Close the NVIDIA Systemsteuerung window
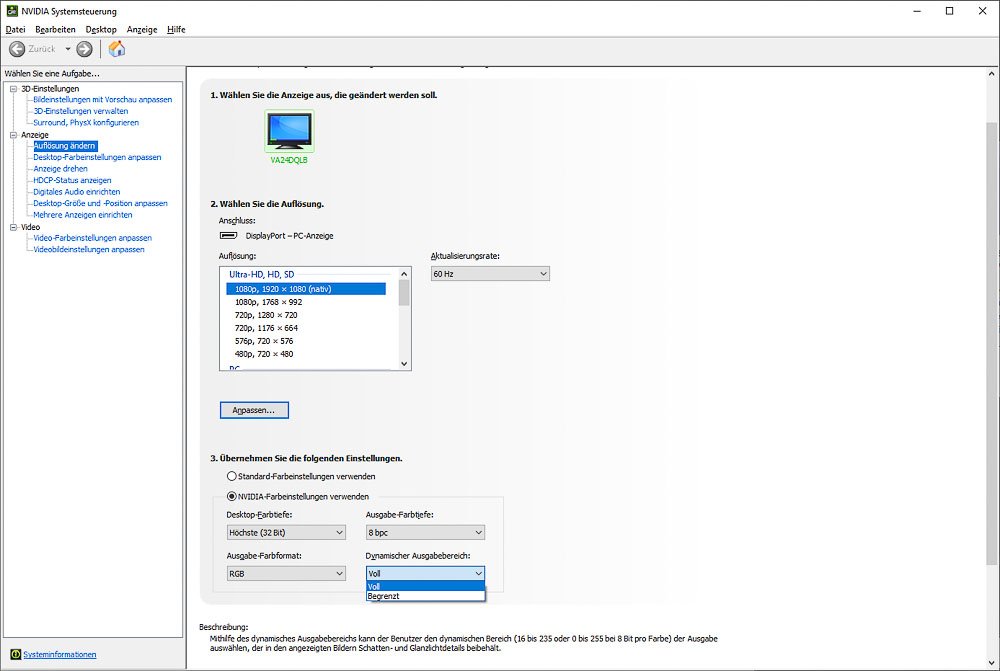The width and height of the screenshot is (1000, 671). pyautogui.click(x=983, y=11)
